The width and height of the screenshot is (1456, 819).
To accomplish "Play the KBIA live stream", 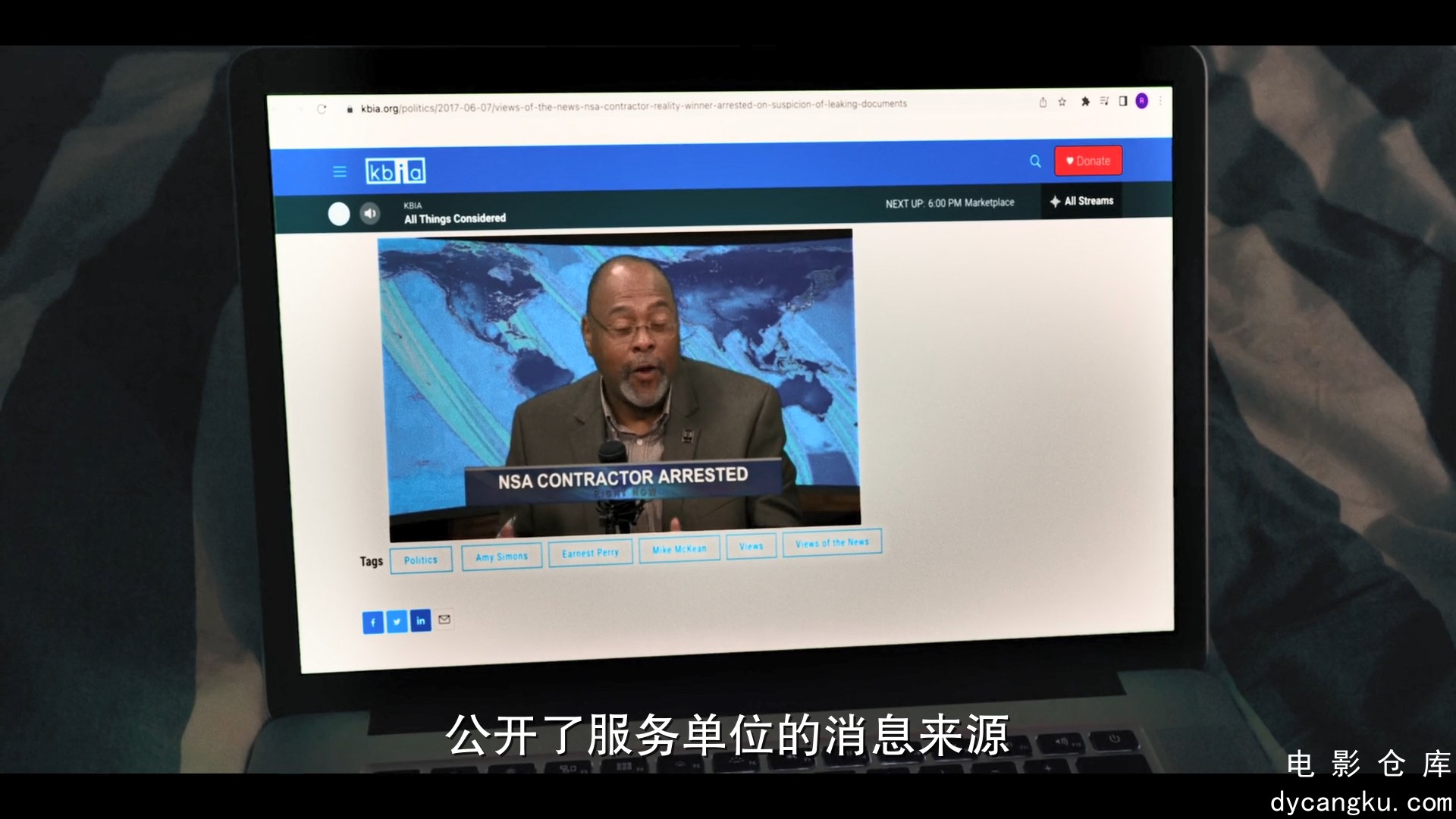I will point(339,215).
